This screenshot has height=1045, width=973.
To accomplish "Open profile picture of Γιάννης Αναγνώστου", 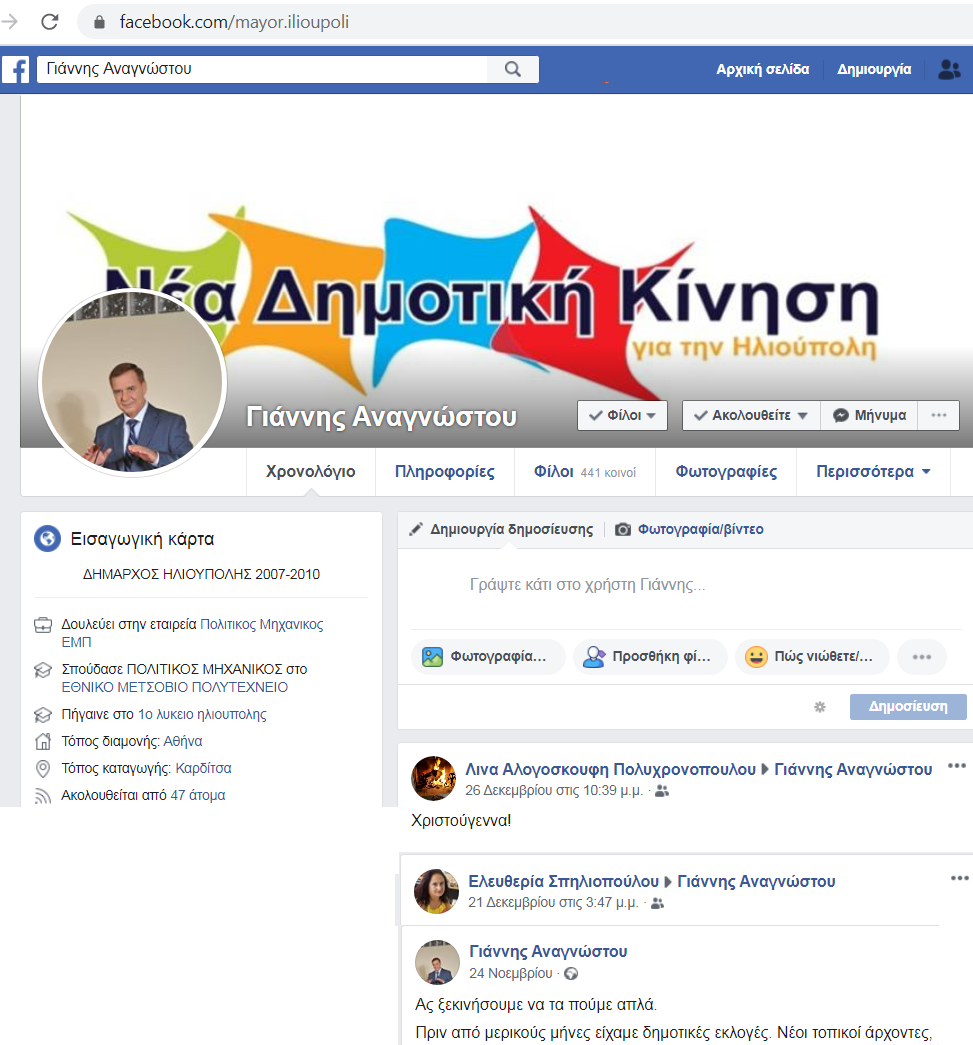I will (133, 383).
